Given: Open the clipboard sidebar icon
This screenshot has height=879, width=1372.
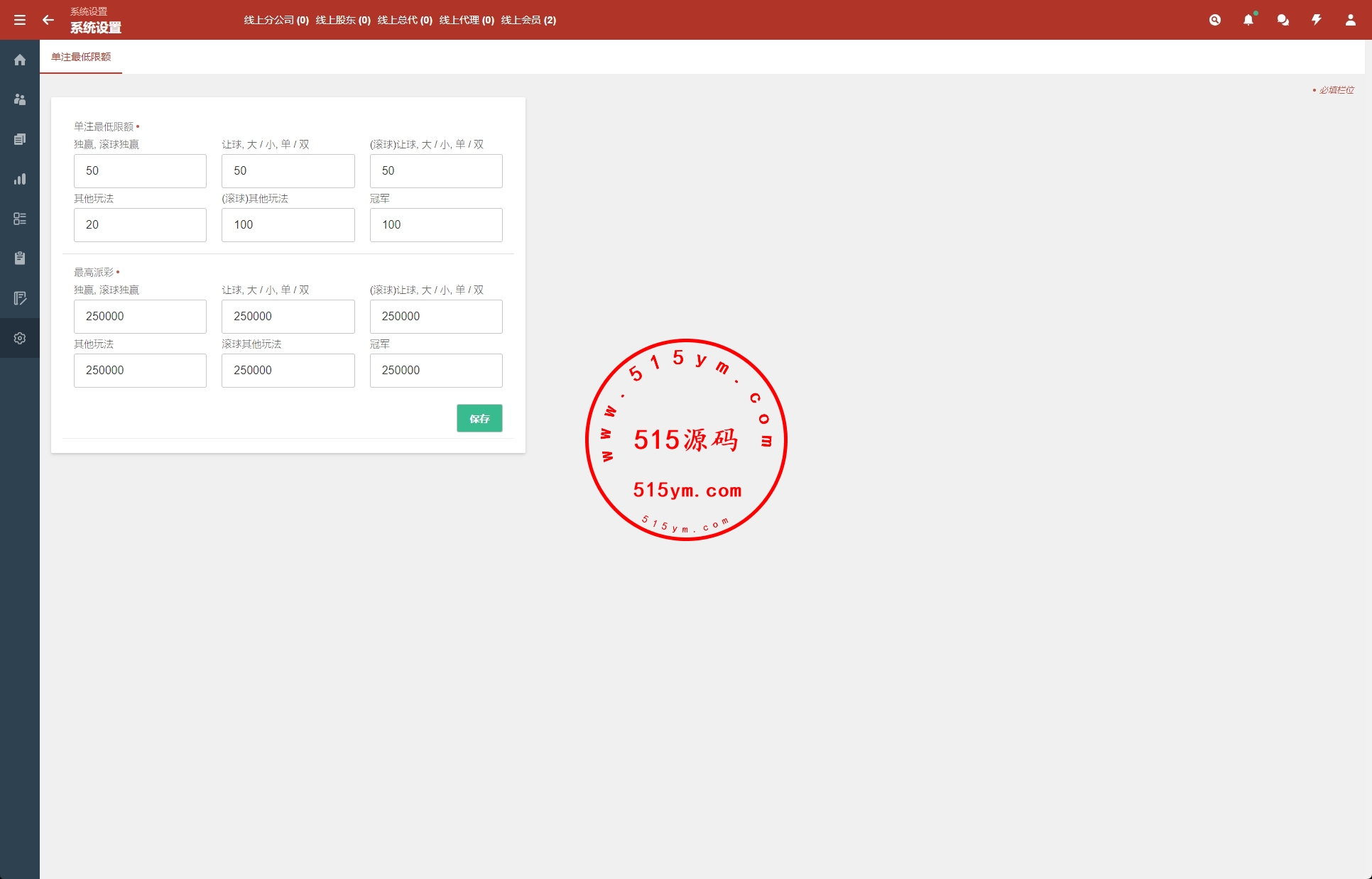Looking at the screenshot, I should click(20, 258).
